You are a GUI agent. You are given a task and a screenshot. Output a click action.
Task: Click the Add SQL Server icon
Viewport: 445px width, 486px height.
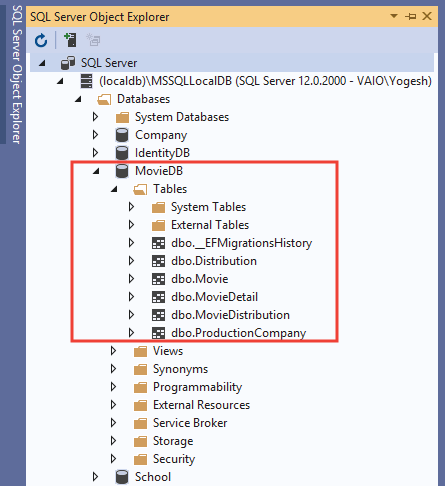70,40
